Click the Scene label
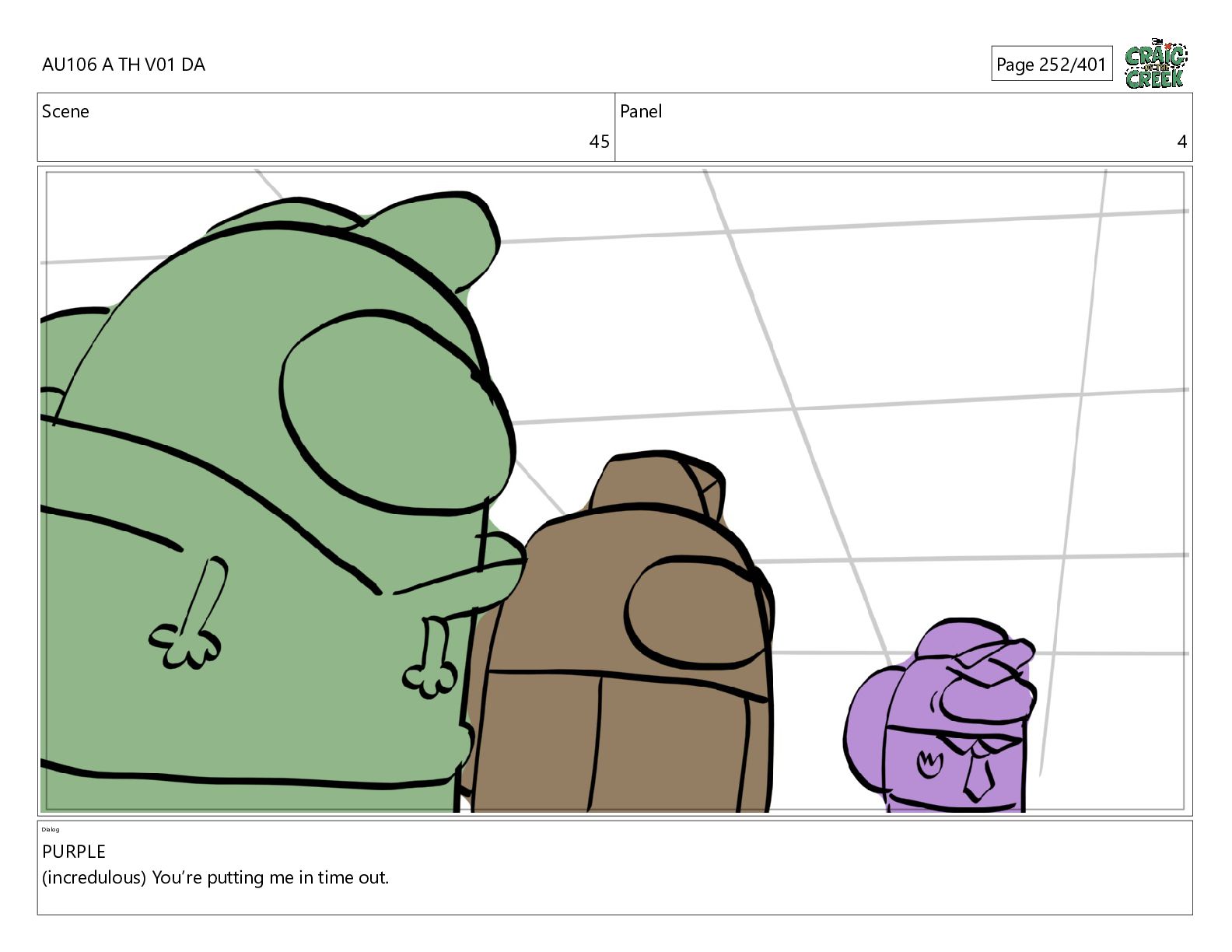Viewport: 1232px width, 952px height. pos(65,111)
